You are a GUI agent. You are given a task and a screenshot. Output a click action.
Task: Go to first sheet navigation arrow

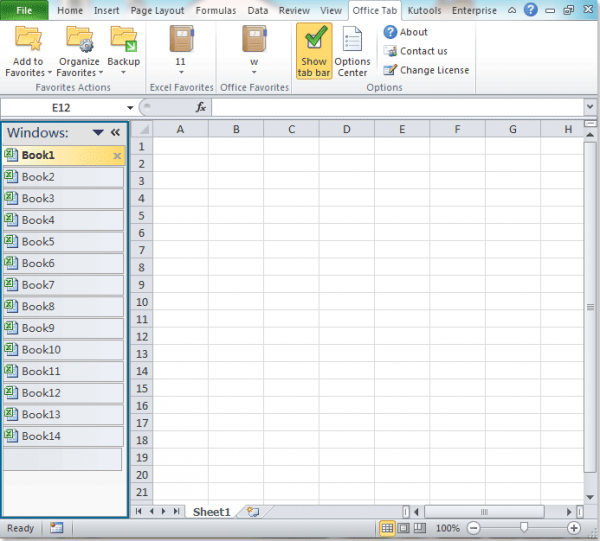139,511
